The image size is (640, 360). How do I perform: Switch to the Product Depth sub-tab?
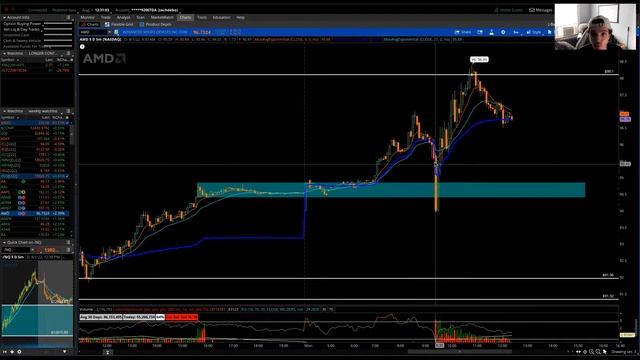156,24
